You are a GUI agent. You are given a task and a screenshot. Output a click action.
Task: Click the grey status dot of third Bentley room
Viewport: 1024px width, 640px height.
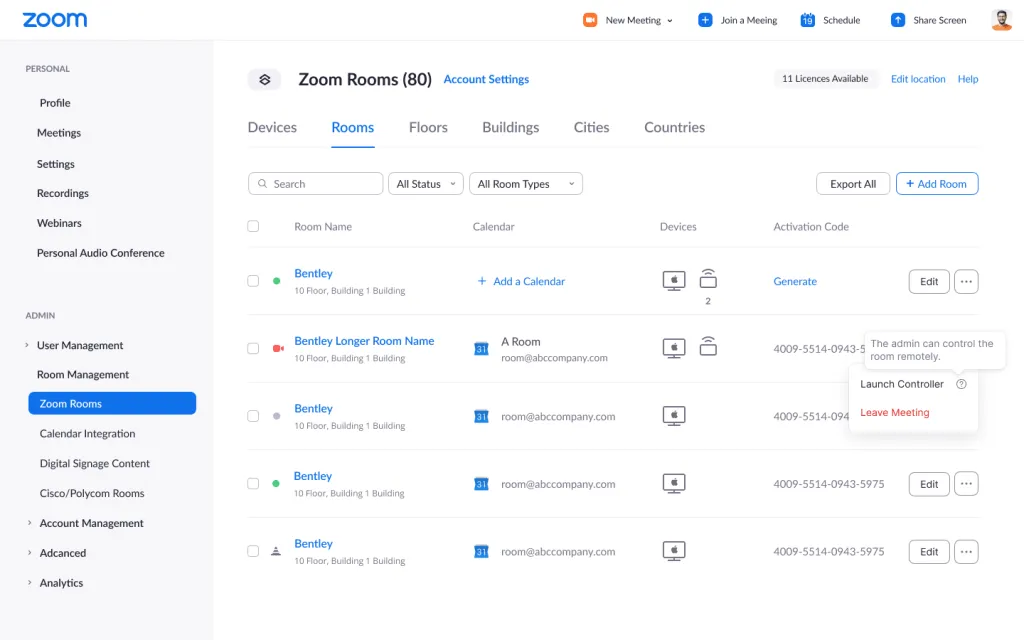point(276,416)
